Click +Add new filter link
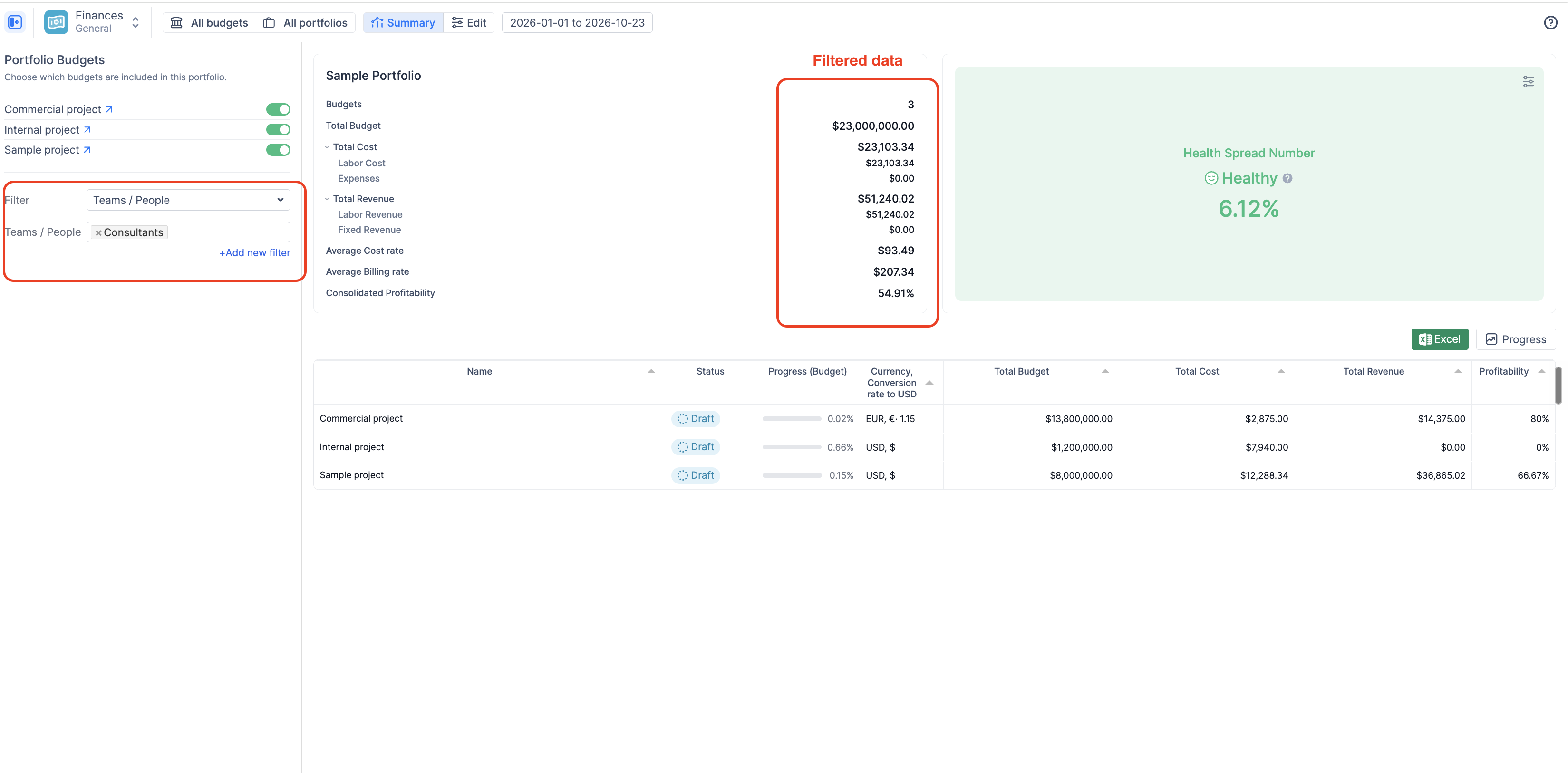Viewport: 1568px width, 773px height. (x=254, y=252)
